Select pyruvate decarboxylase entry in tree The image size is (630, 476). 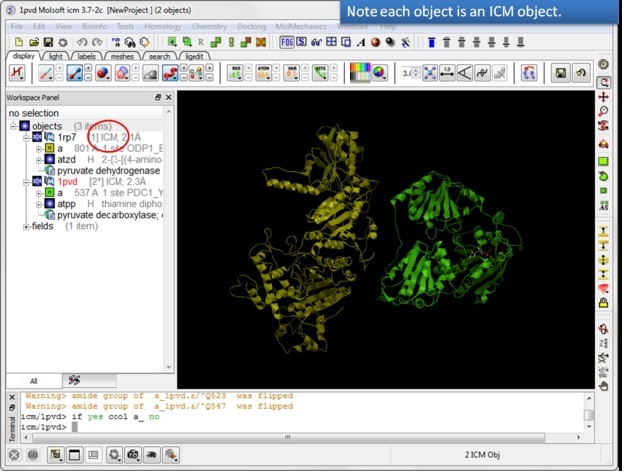pyautogui.click(x=109, y=214)
